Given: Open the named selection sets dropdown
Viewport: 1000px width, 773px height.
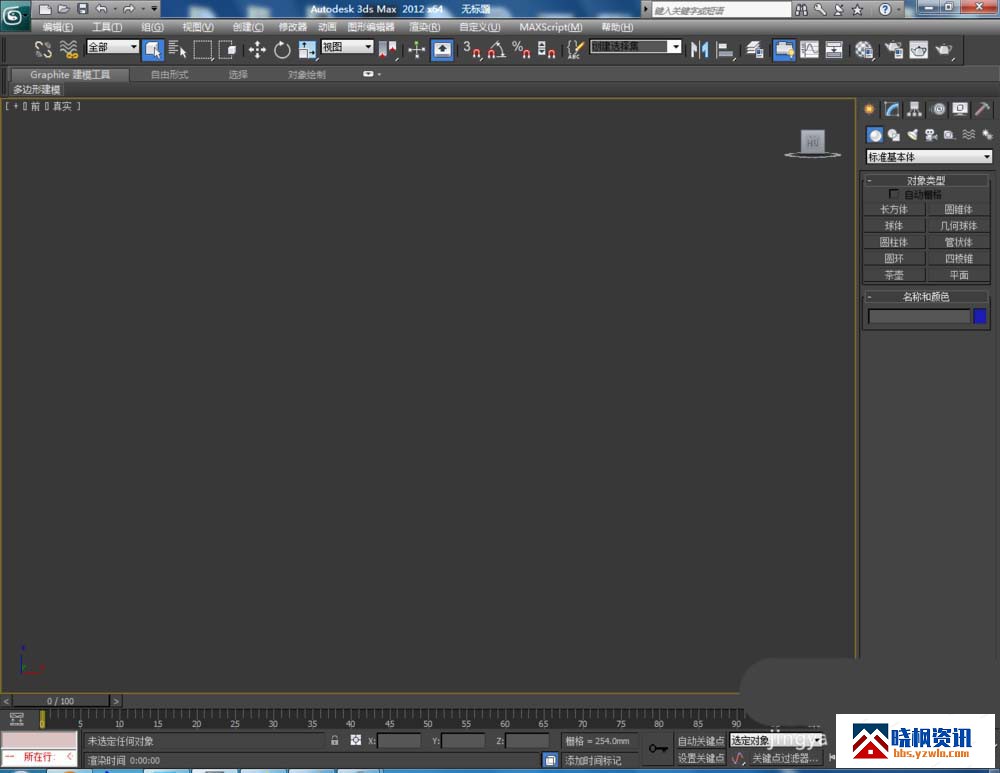Looking at the screenshot, I should (x=636, y=47).
